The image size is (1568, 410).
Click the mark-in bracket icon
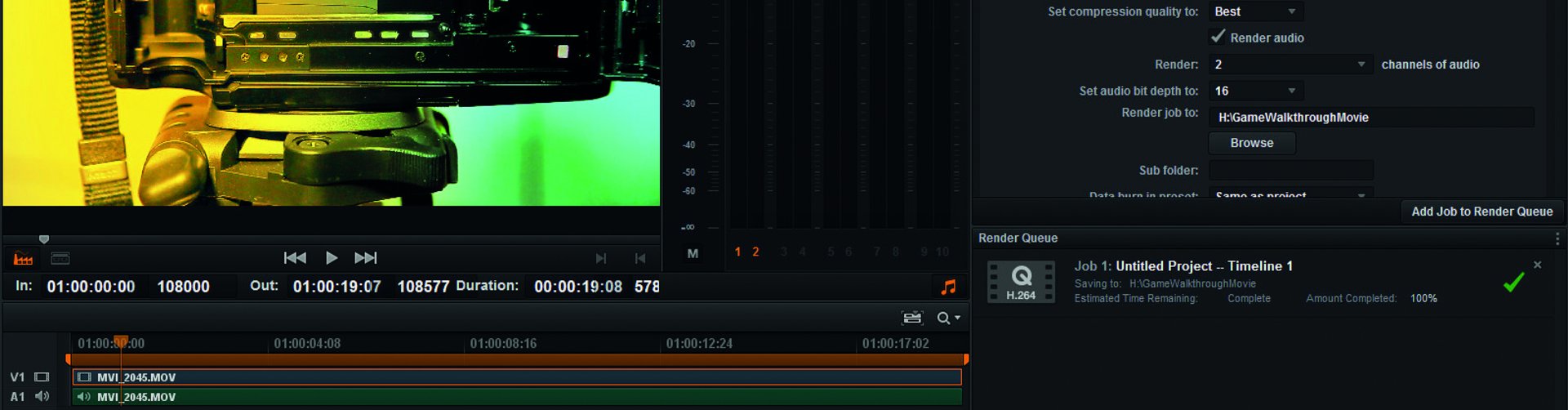[601, 258]
